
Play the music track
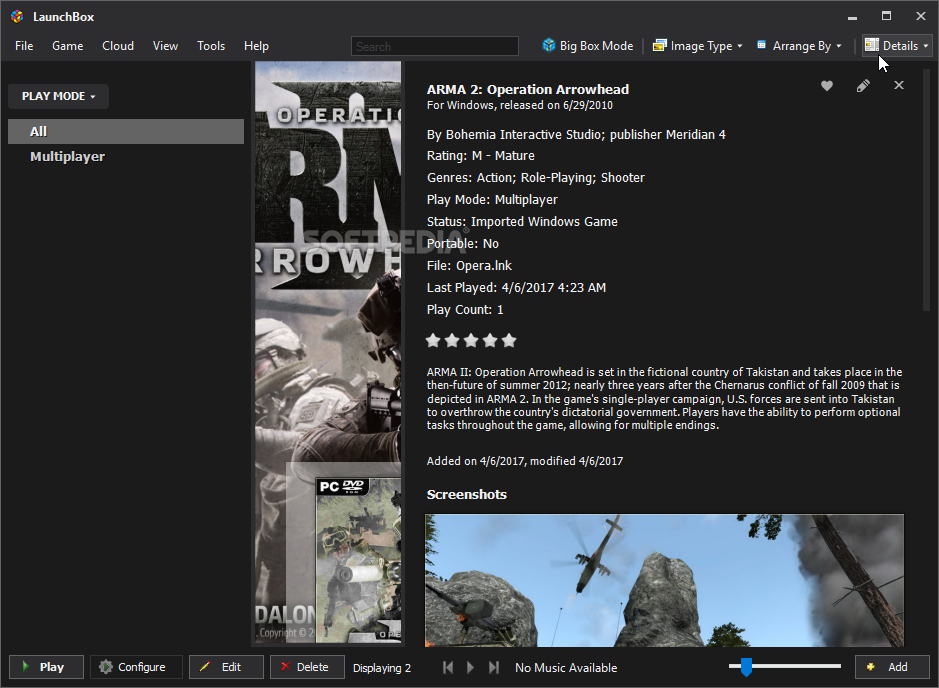471,668
